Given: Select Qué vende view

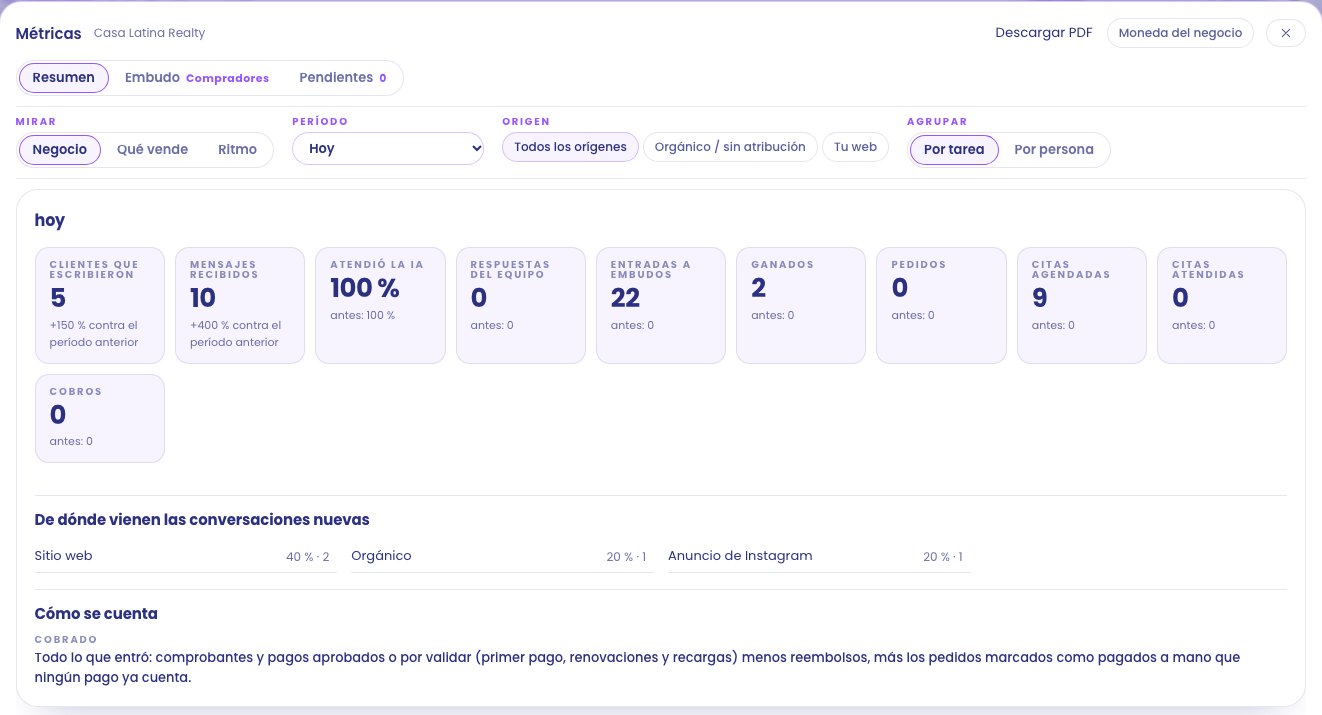Looking at the screenshot, I should (153, 150).
